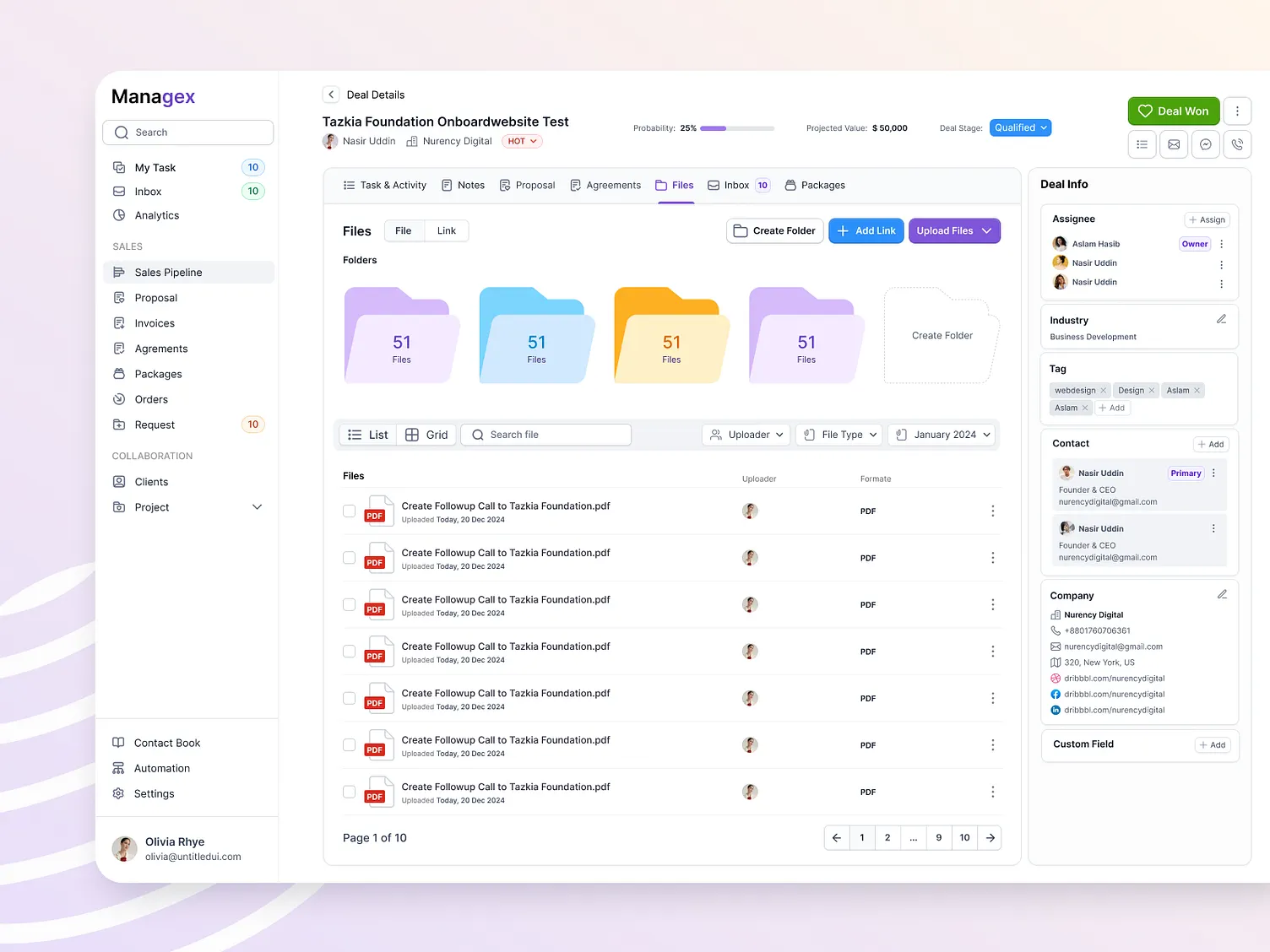Expand the File Type filter dropdown
This screenshot has width=1270, height=952.
click(840, 435)
